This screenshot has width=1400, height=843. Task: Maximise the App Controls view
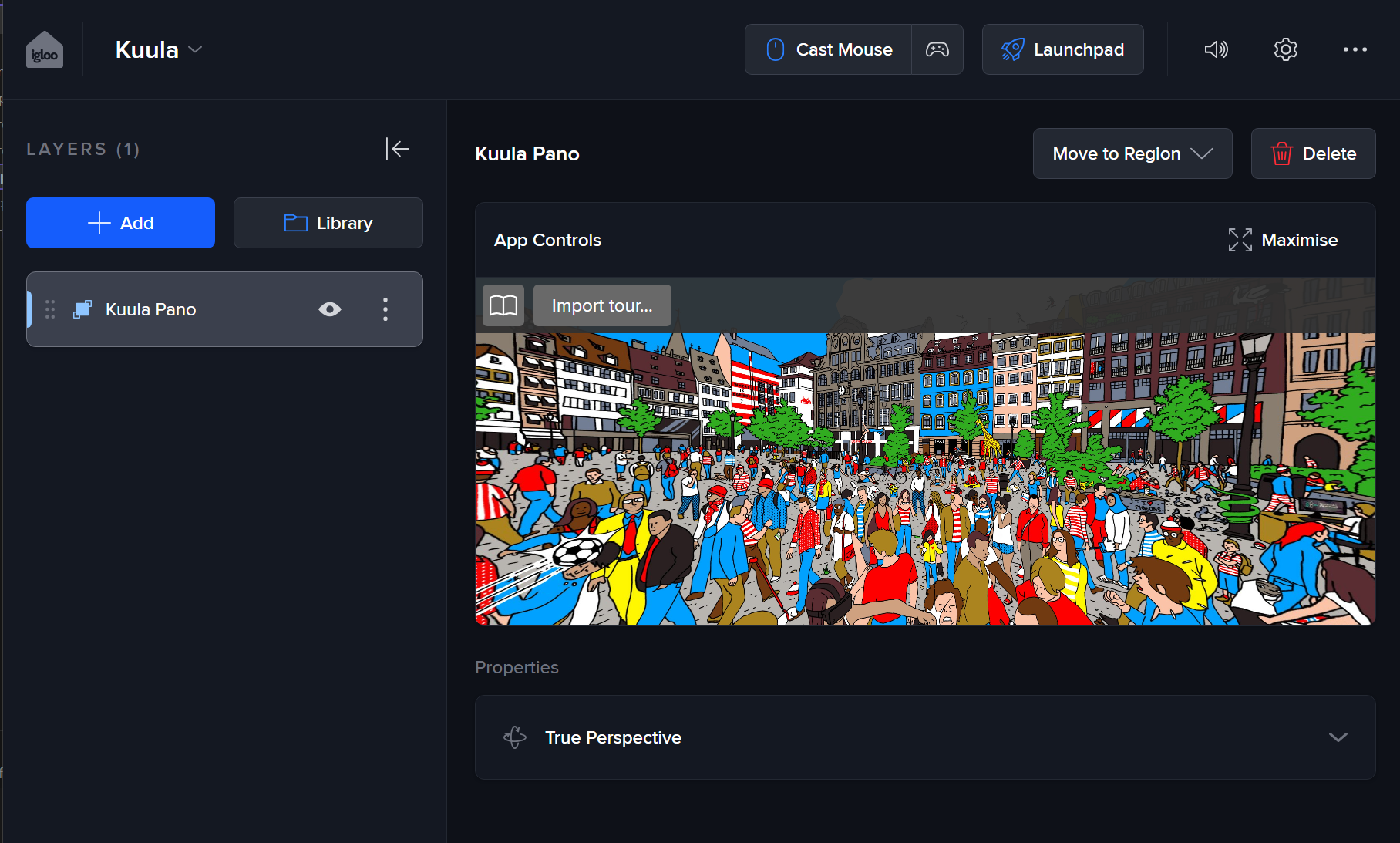tap(1283, 240)
